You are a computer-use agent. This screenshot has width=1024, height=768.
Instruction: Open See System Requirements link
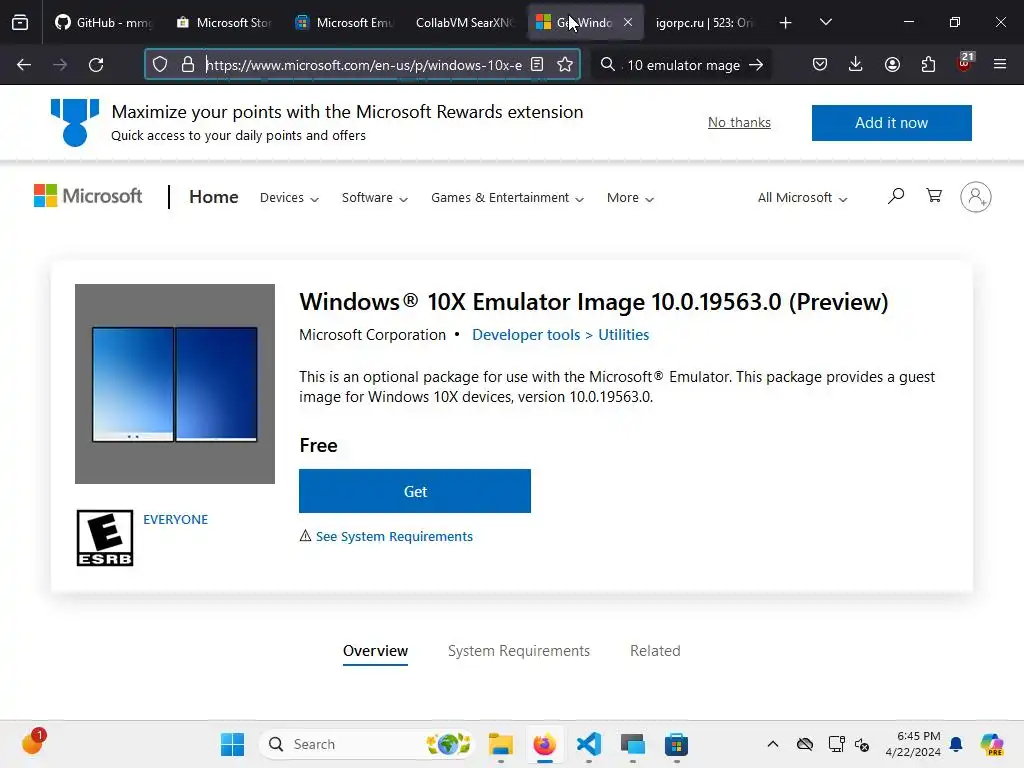click(x=394, y=536)
